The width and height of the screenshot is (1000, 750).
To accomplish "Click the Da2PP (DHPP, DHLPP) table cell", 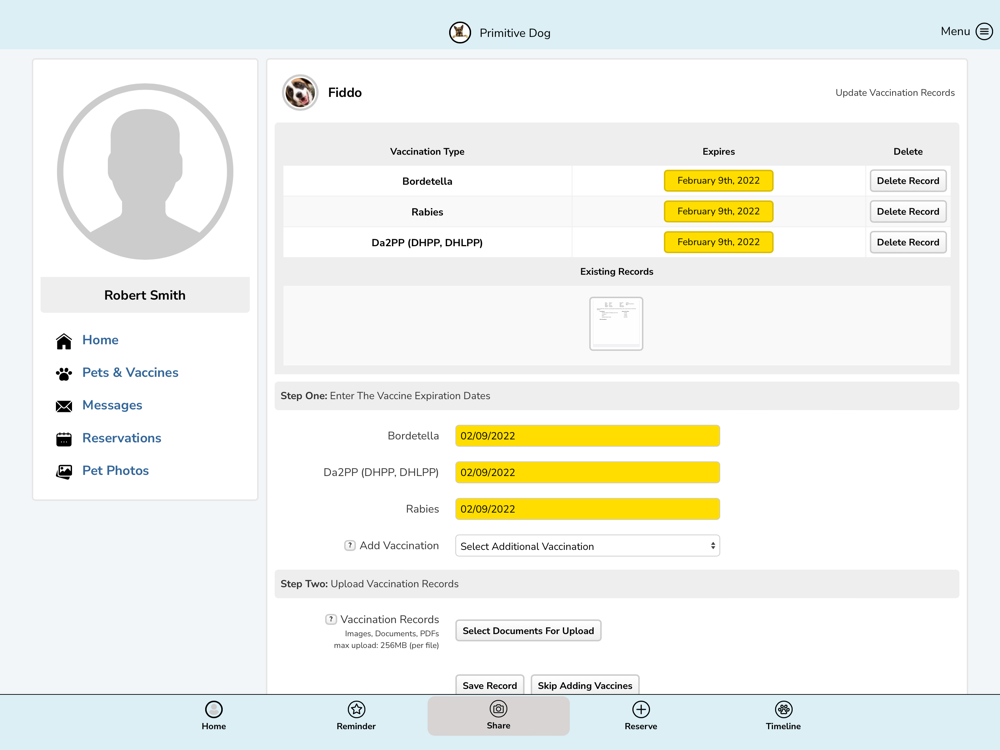I will click(427, 242).
